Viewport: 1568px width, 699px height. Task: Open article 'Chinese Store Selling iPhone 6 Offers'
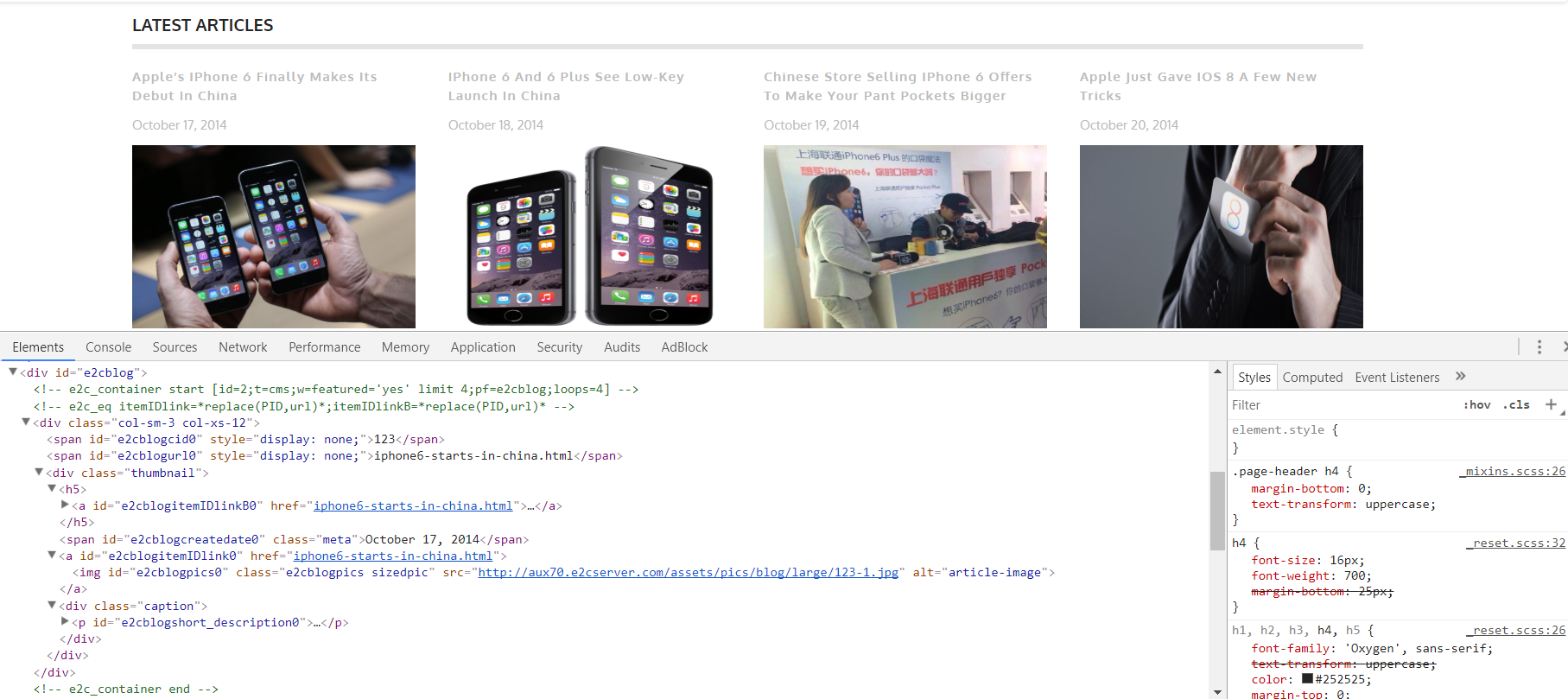pos(898,86)
